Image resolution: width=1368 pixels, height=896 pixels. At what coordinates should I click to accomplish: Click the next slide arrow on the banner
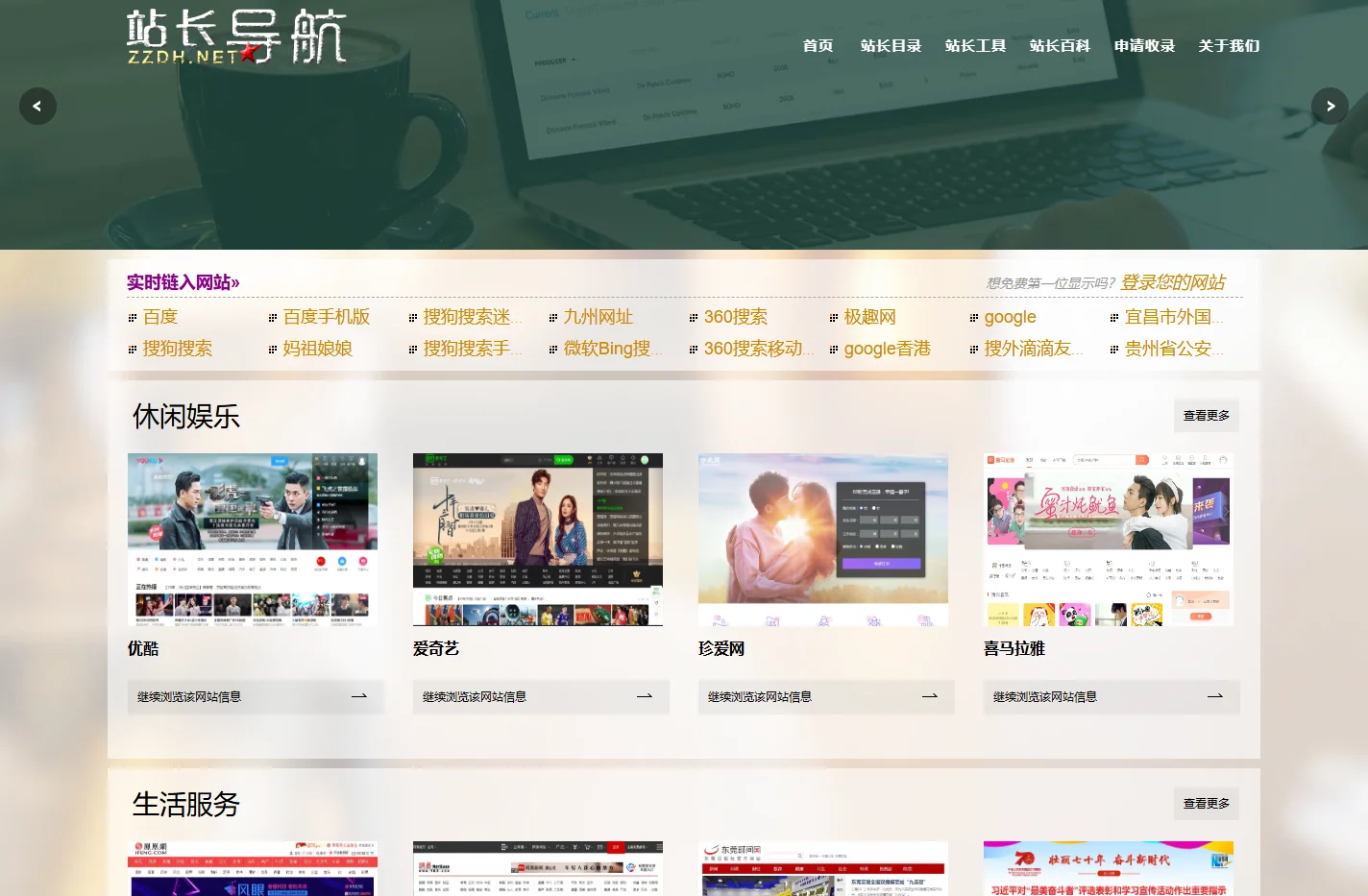(1331, 106)
